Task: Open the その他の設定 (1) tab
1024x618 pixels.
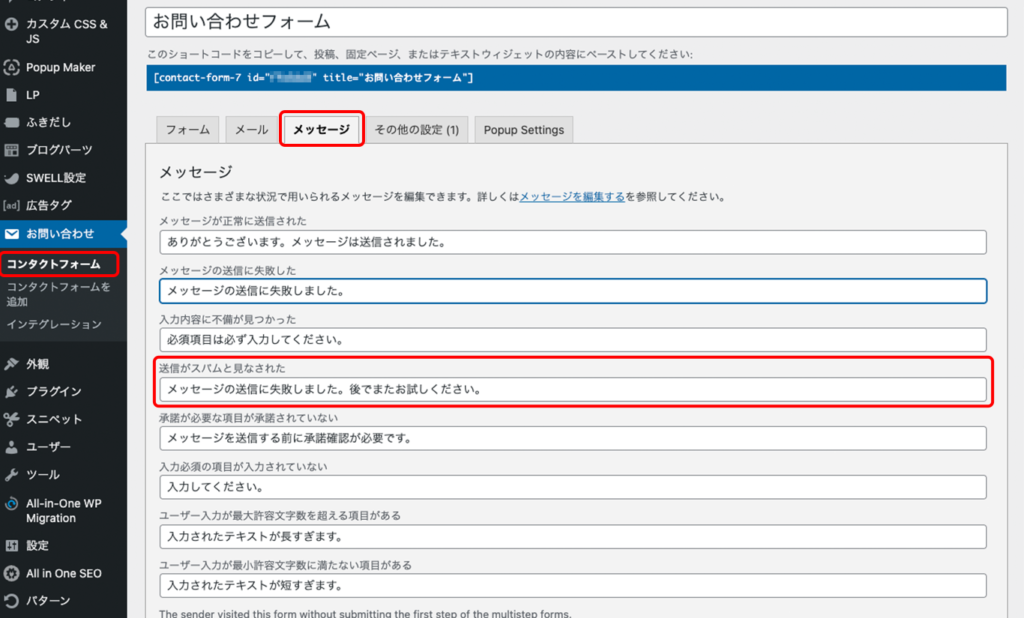Action: tap(416, 130)
